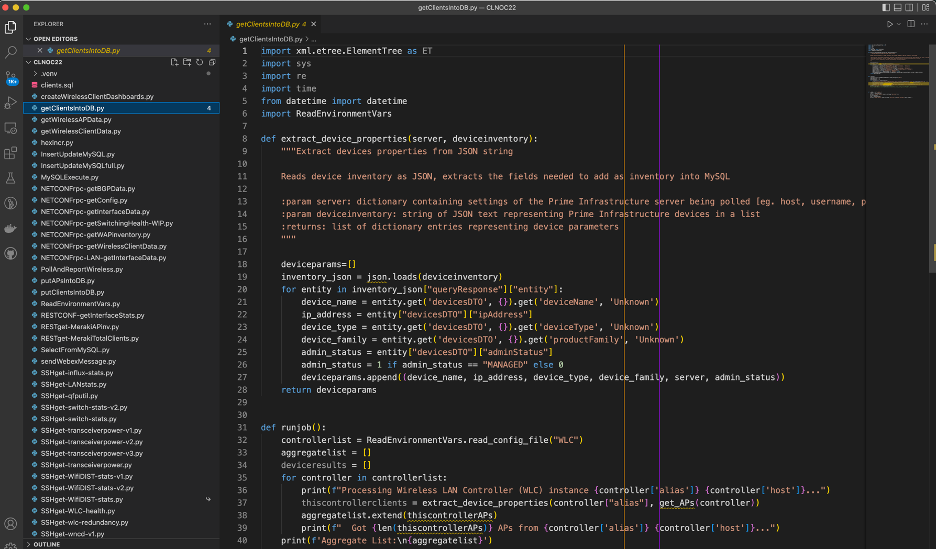Toggle the secondary side bar visibility

pyautogui.click(x=909, y=8)
